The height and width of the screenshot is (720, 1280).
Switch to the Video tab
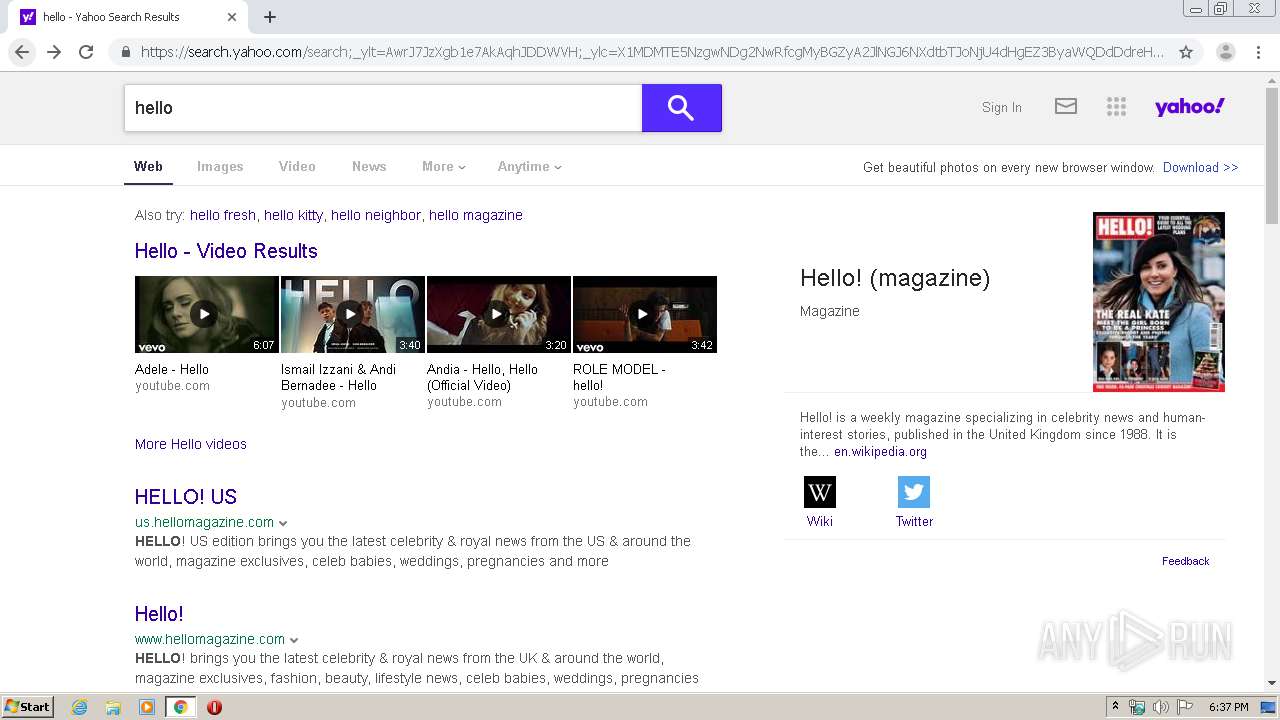pyautogui.click(x=297, y=167)
